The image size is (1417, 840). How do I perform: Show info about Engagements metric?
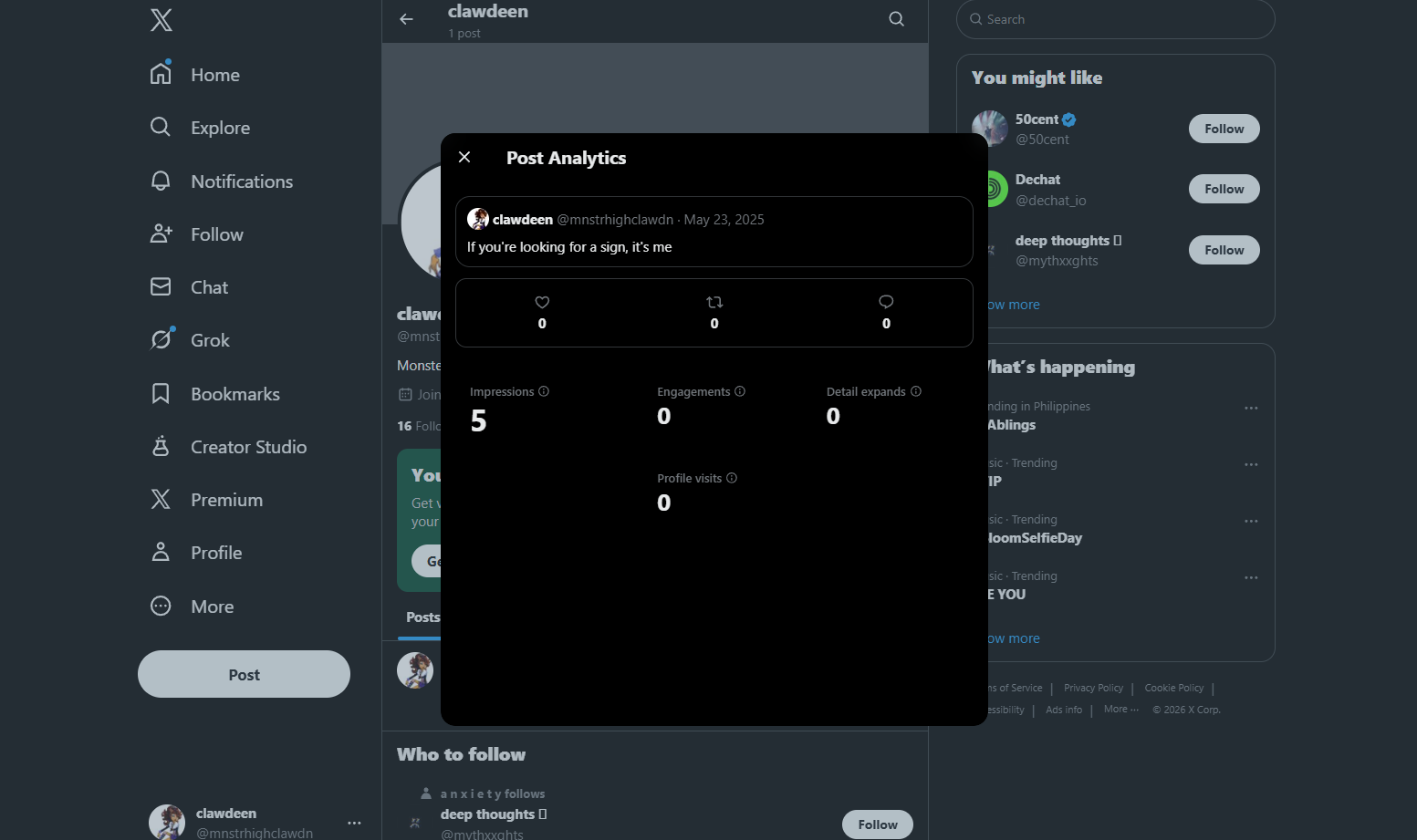[740, 391]
